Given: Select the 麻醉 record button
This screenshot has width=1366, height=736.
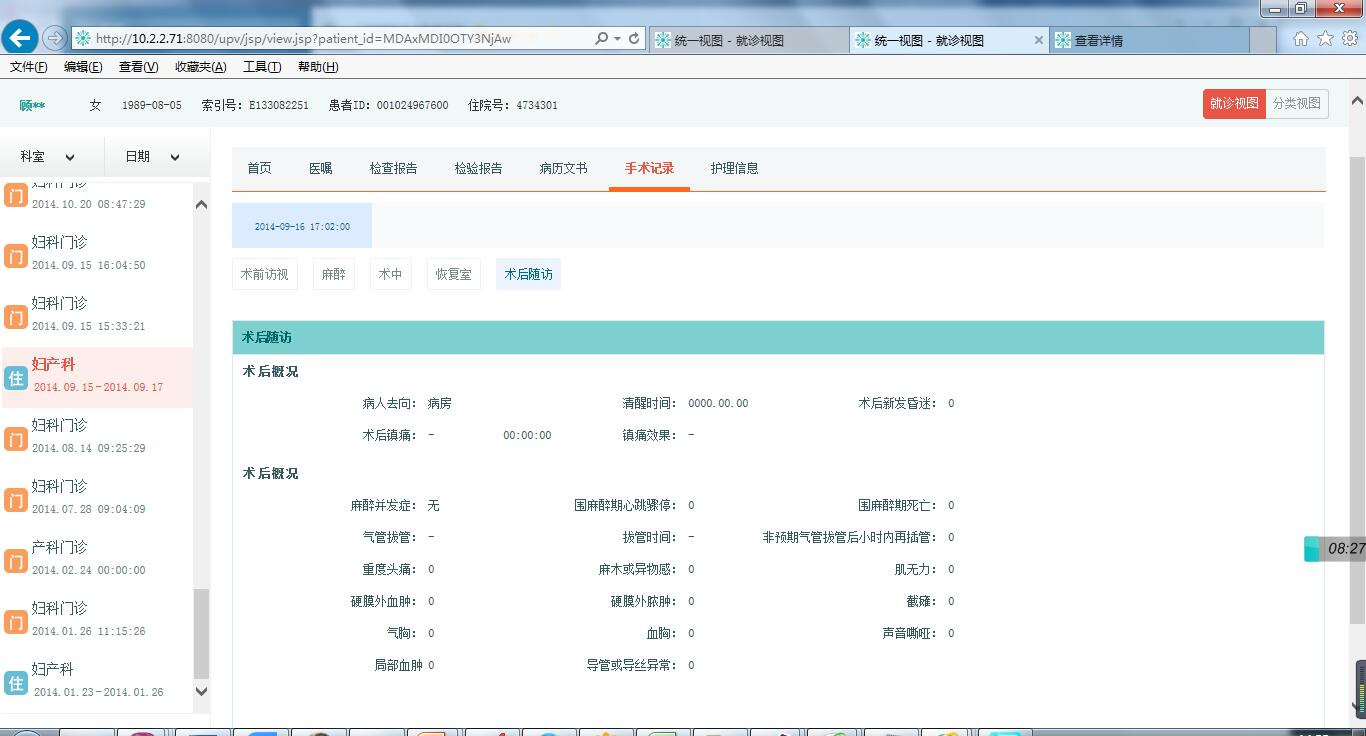Looking at the screenshot, I should coord(333,274).
